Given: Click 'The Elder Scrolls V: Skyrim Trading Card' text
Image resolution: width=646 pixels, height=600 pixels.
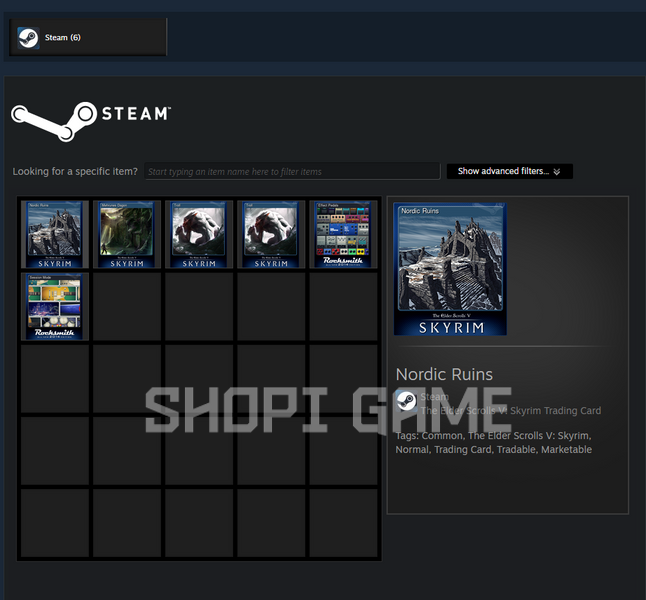Looking at the screenshot, I should tap(511, 410).
